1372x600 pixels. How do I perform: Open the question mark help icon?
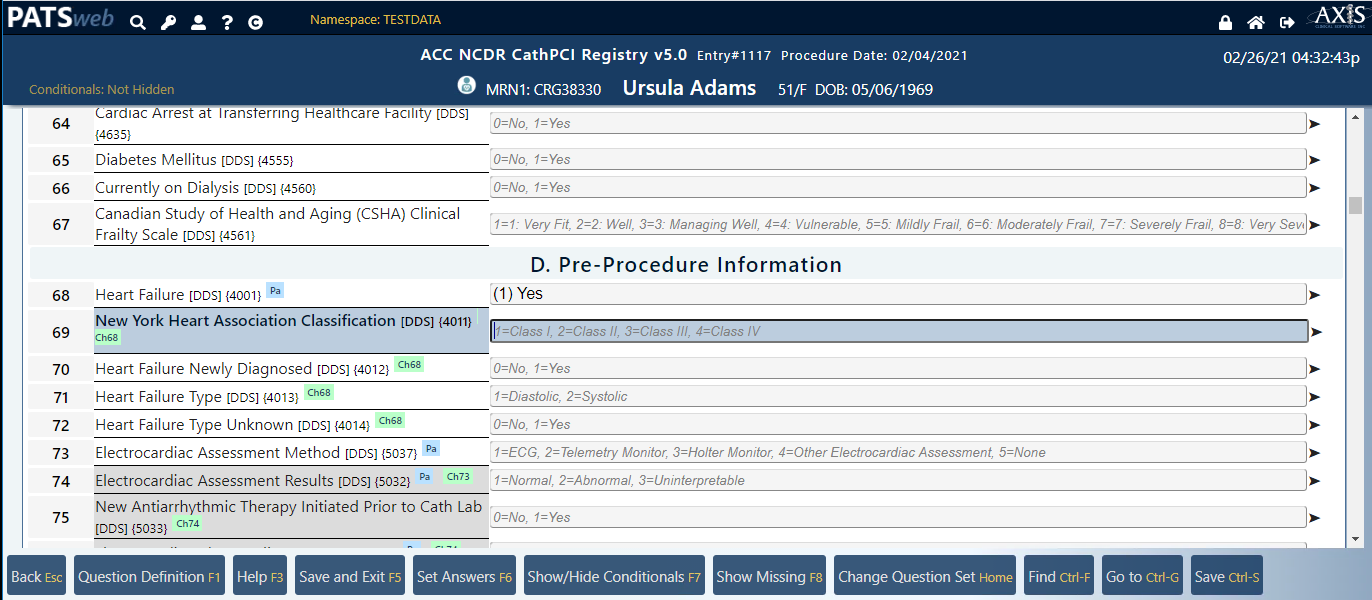click(x=227, y=22)
